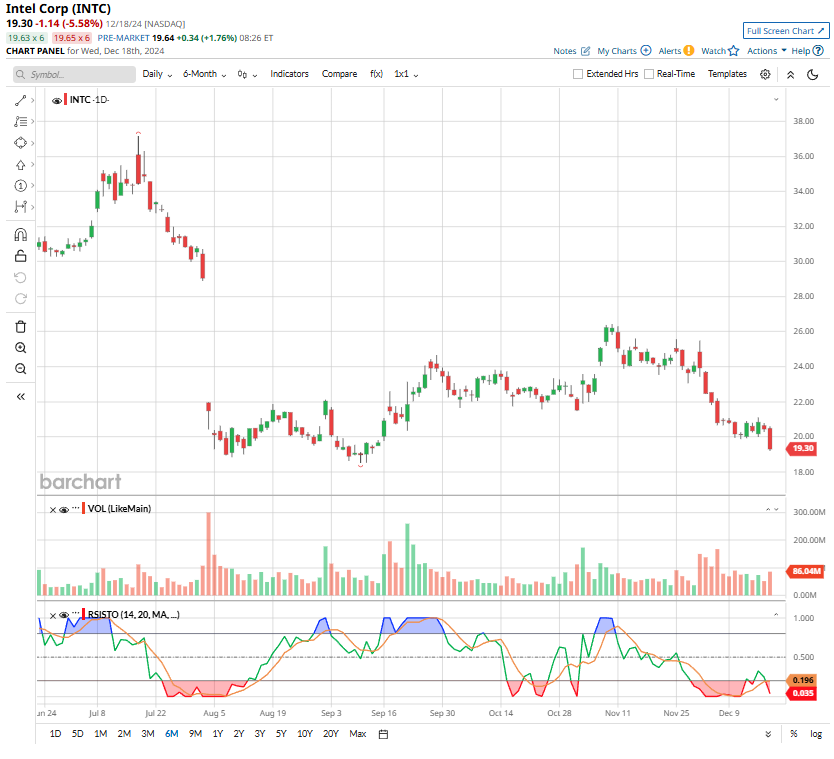
Task: Enable the Extended Hrs checkbox
Action: tap(578, 74)
